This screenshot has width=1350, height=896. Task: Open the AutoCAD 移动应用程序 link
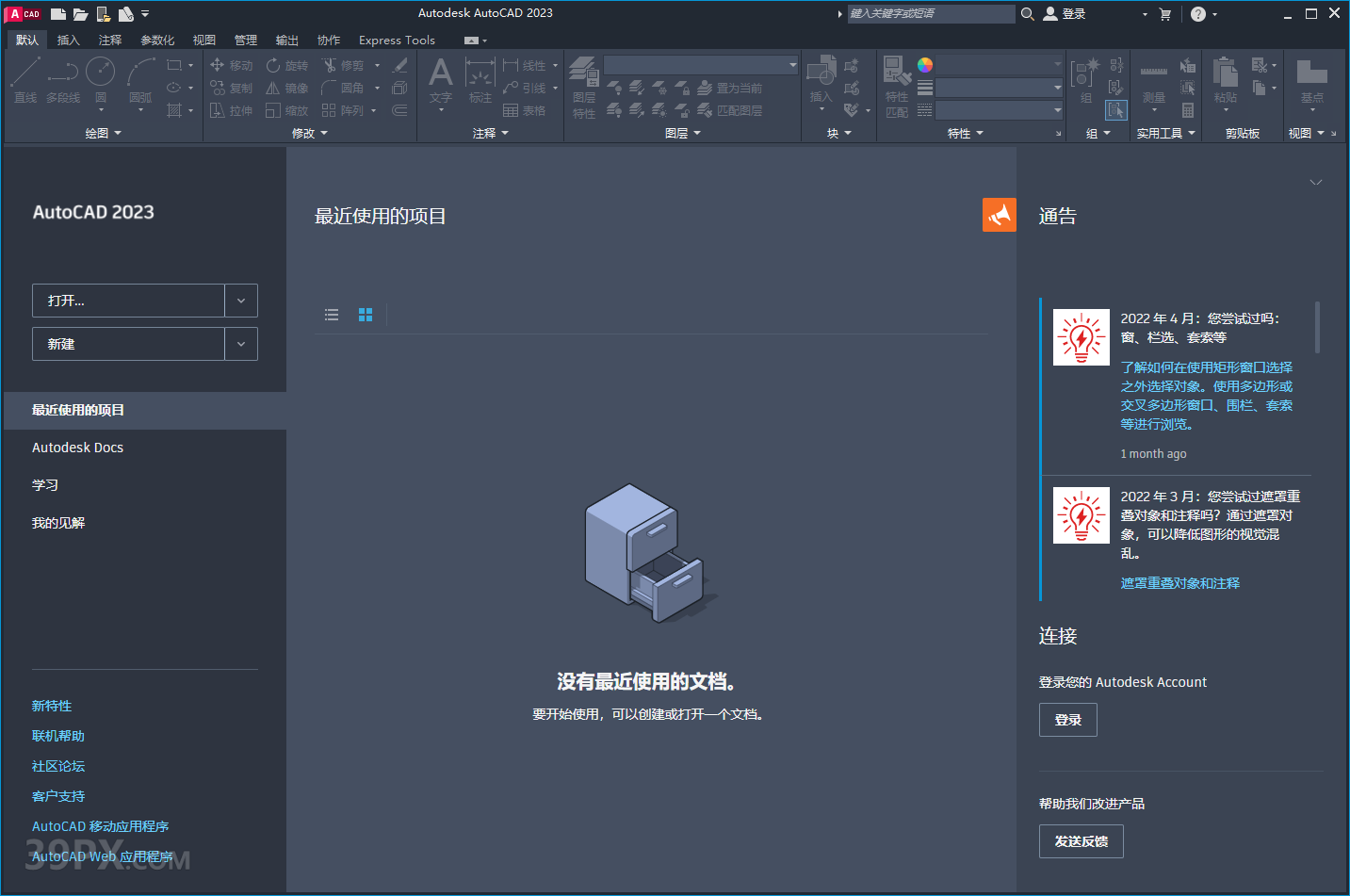[101, 826]
